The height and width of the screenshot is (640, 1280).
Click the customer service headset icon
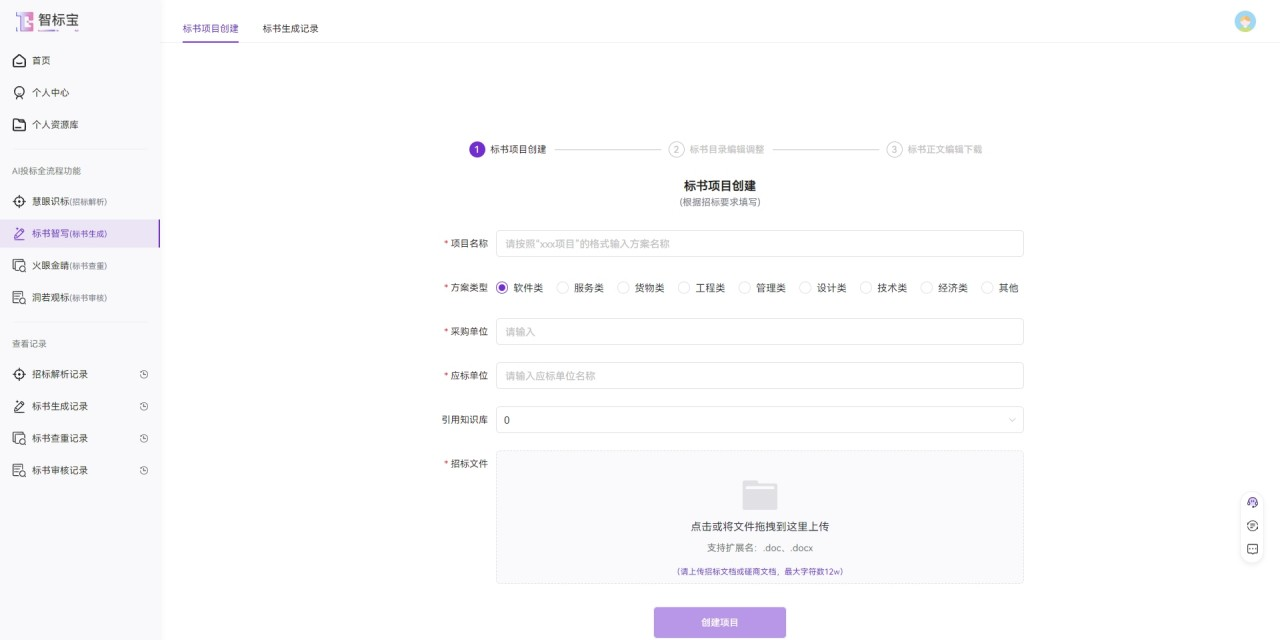coord(1252,502)
